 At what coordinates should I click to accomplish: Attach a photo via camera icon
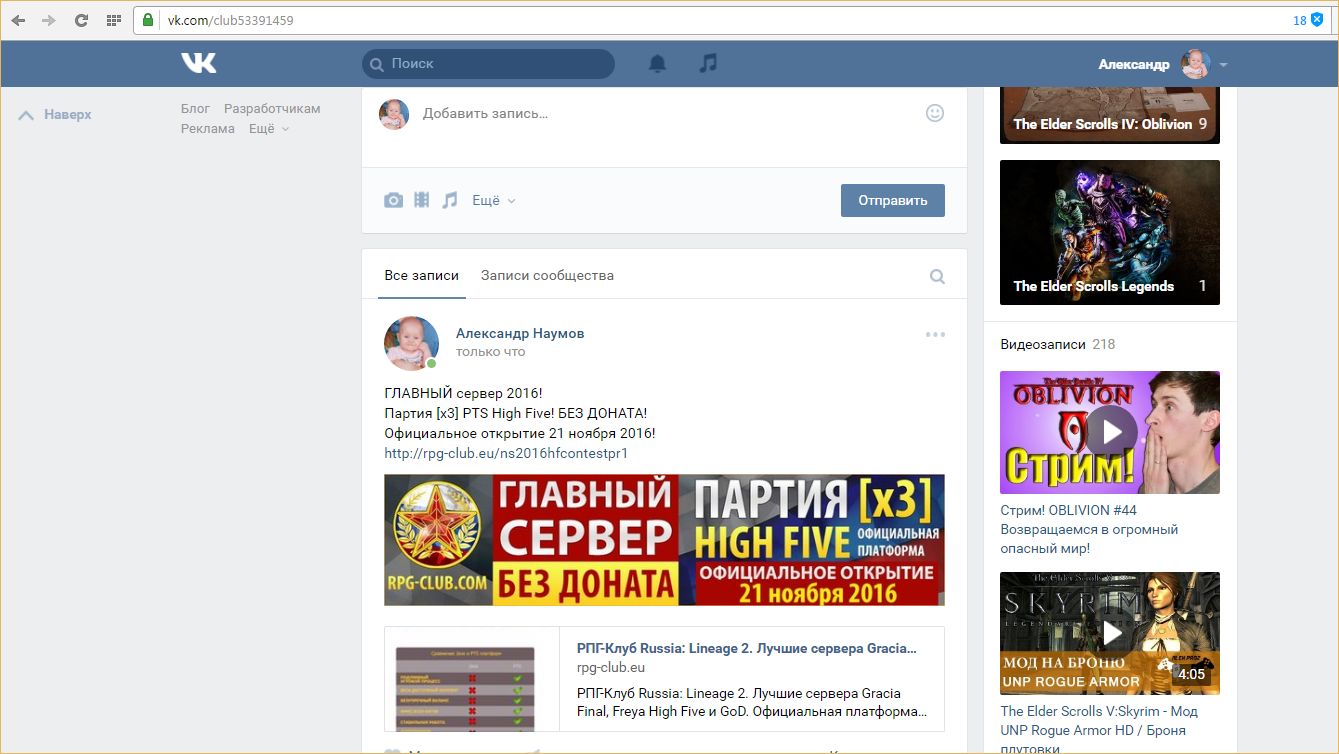[393, 200]
